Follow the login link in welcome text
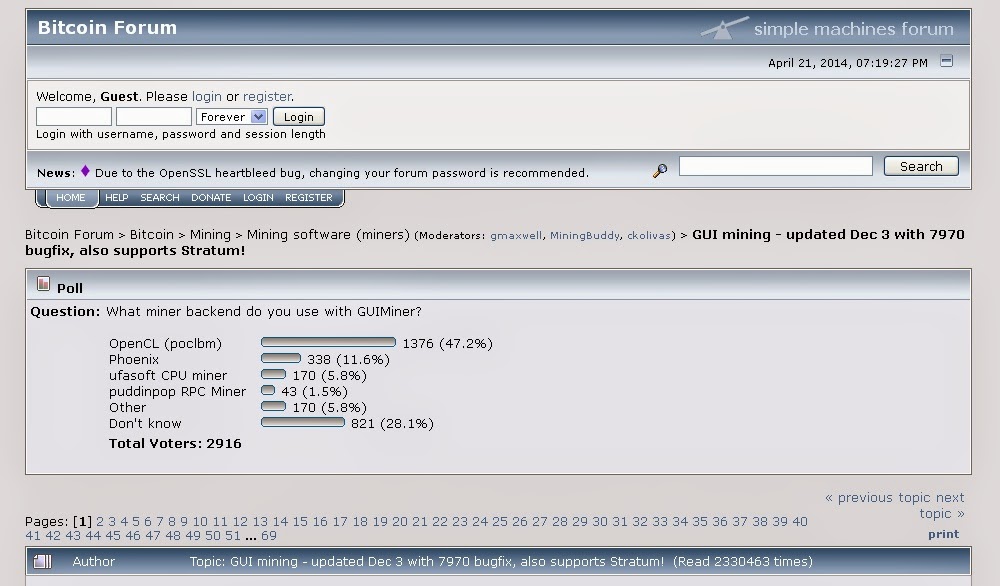This screenshot has width=1000, height=586. pos(207,96)
